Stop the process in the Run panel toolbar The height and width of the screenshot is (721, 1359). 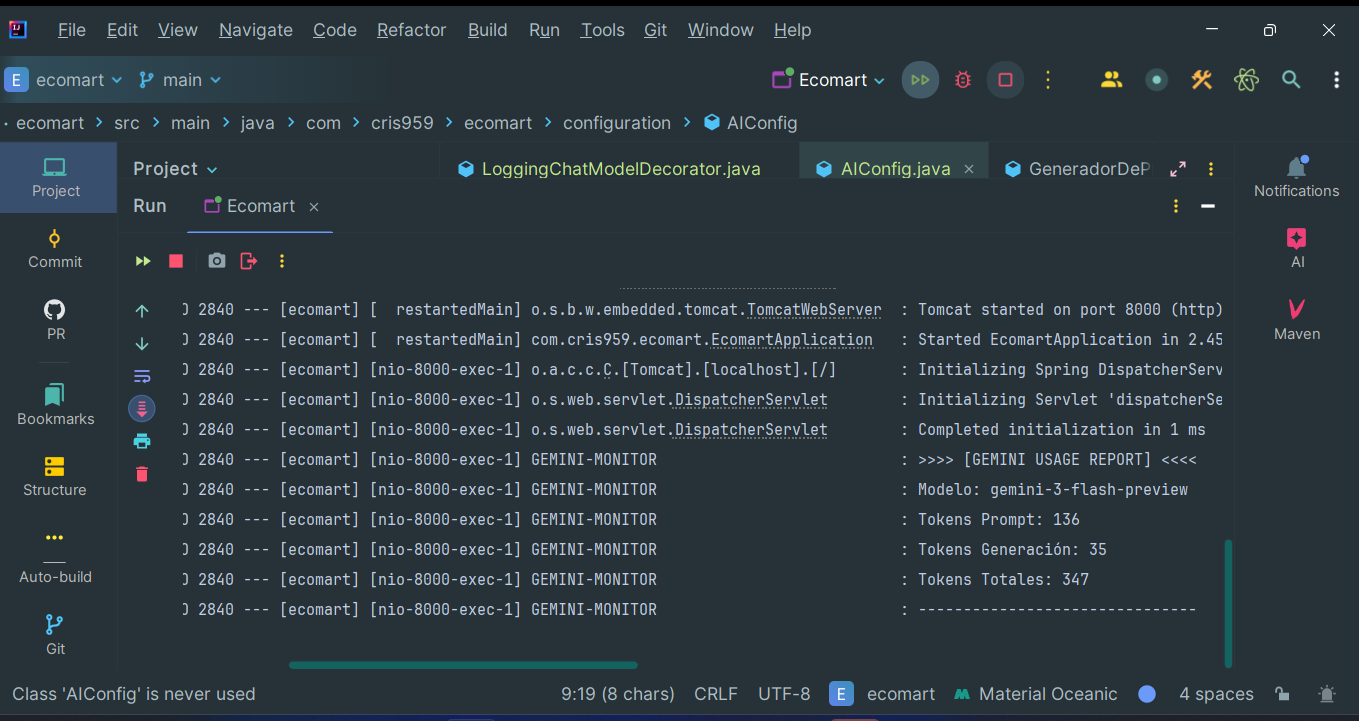(x=176, y=261)
